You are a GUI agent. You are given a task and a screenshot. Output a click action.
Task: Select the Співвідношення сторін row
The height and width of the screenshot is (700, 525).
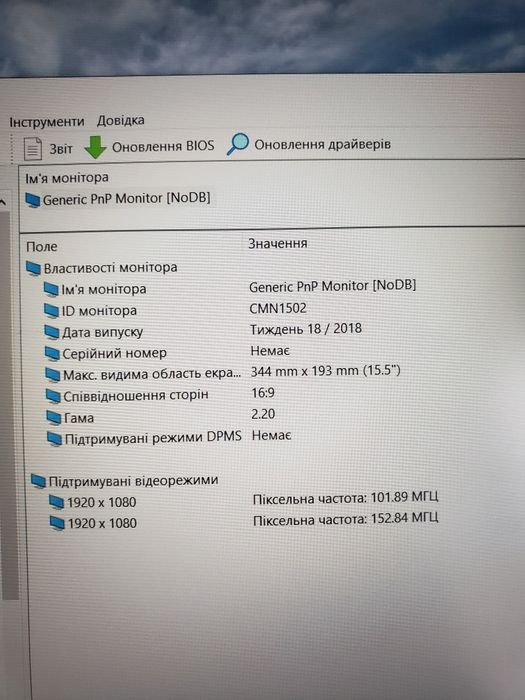(x=160, y=395)
